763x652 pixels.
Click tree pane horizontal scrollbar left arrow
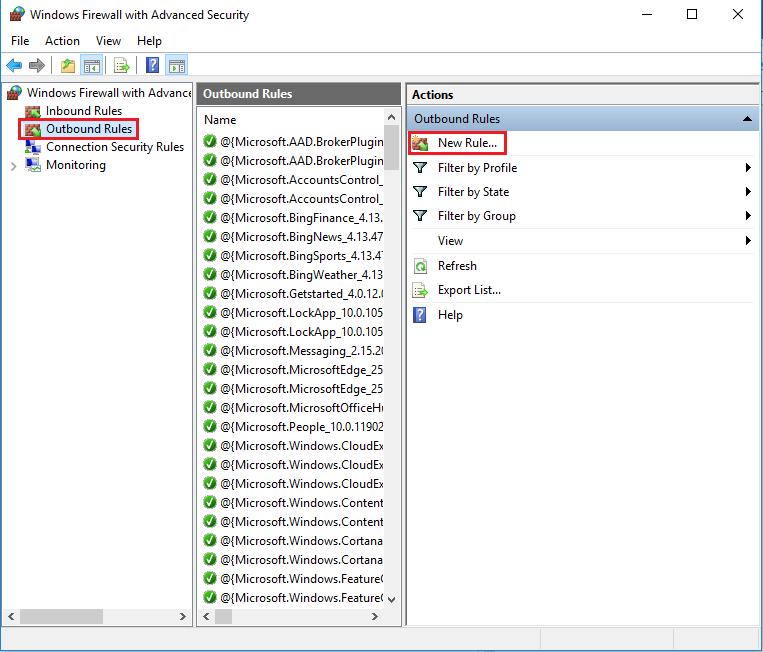point(11,616)
